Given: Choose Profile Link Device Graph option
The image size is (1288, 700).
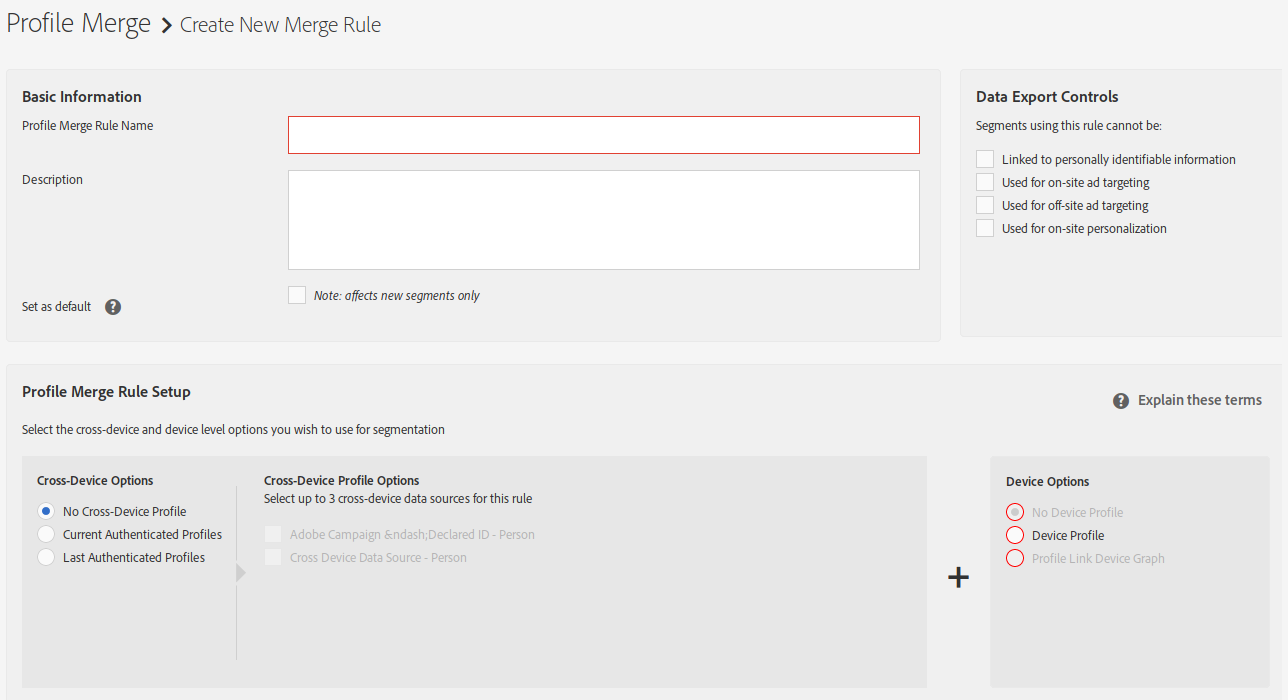Looking at the screenshot, I should [1015, 558].
